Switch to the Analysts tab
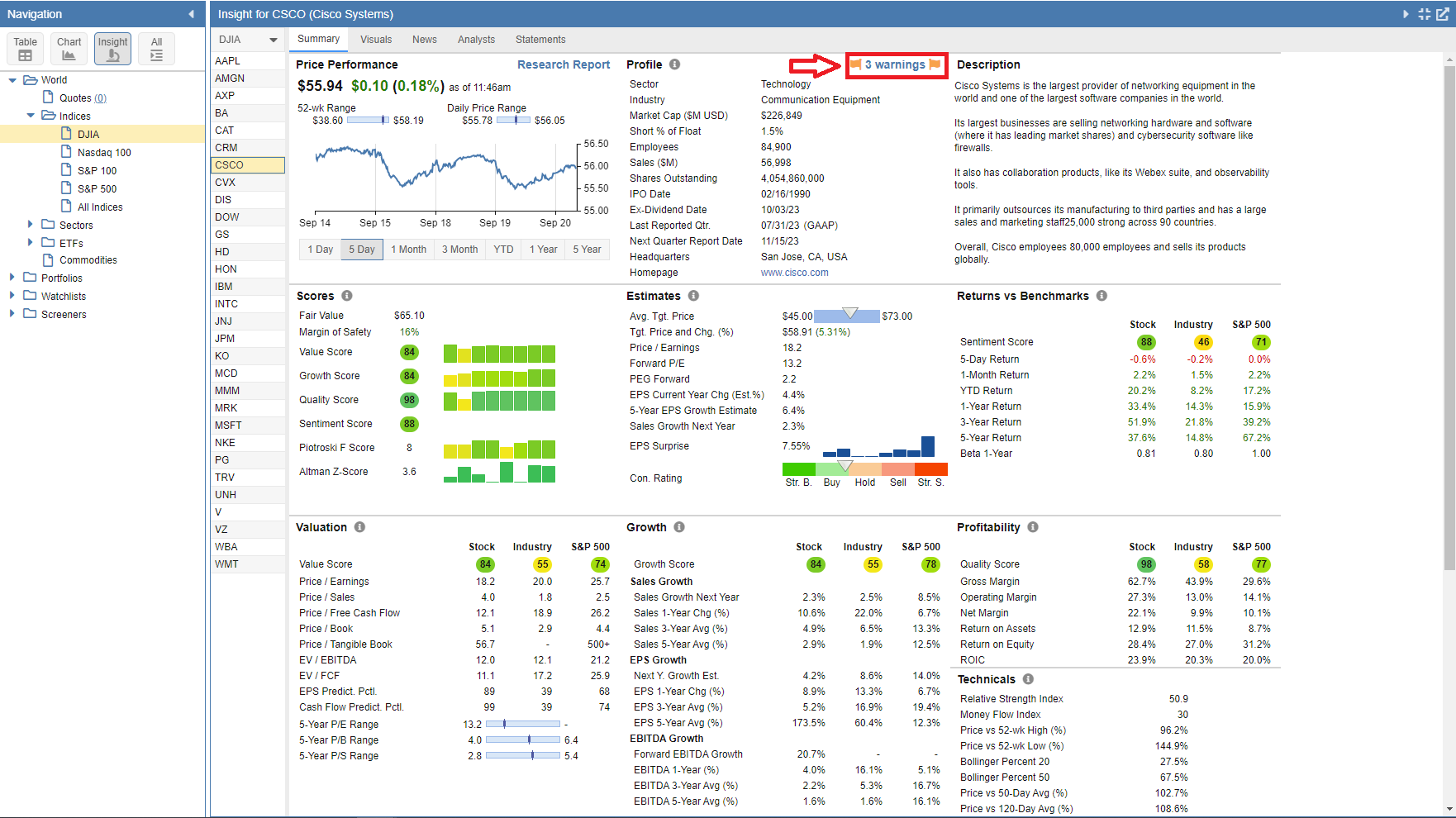 coord(477,40)
